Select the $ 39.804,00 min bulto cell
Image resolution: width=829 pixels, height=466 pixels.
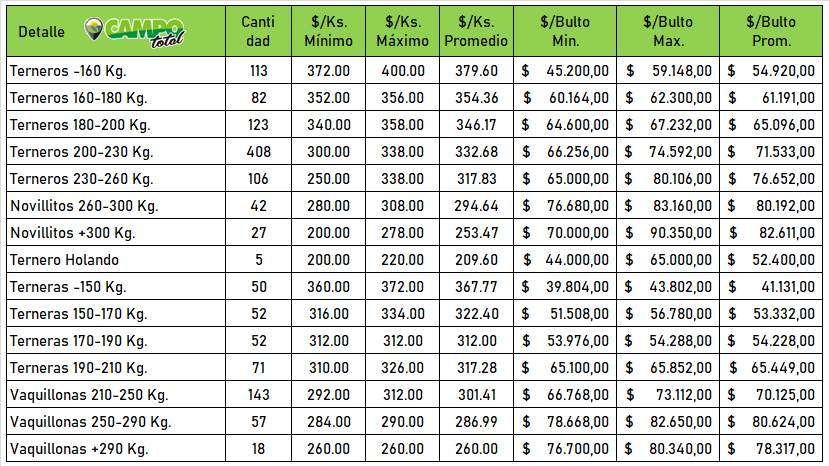coord(565,287)
